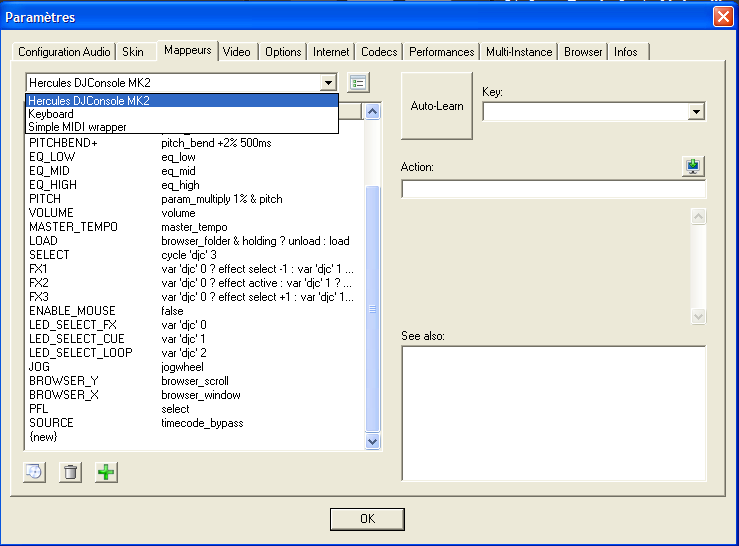Choose Simple MIDI wrapper option
The image size is (739, 546).
(x=76, y=127)
